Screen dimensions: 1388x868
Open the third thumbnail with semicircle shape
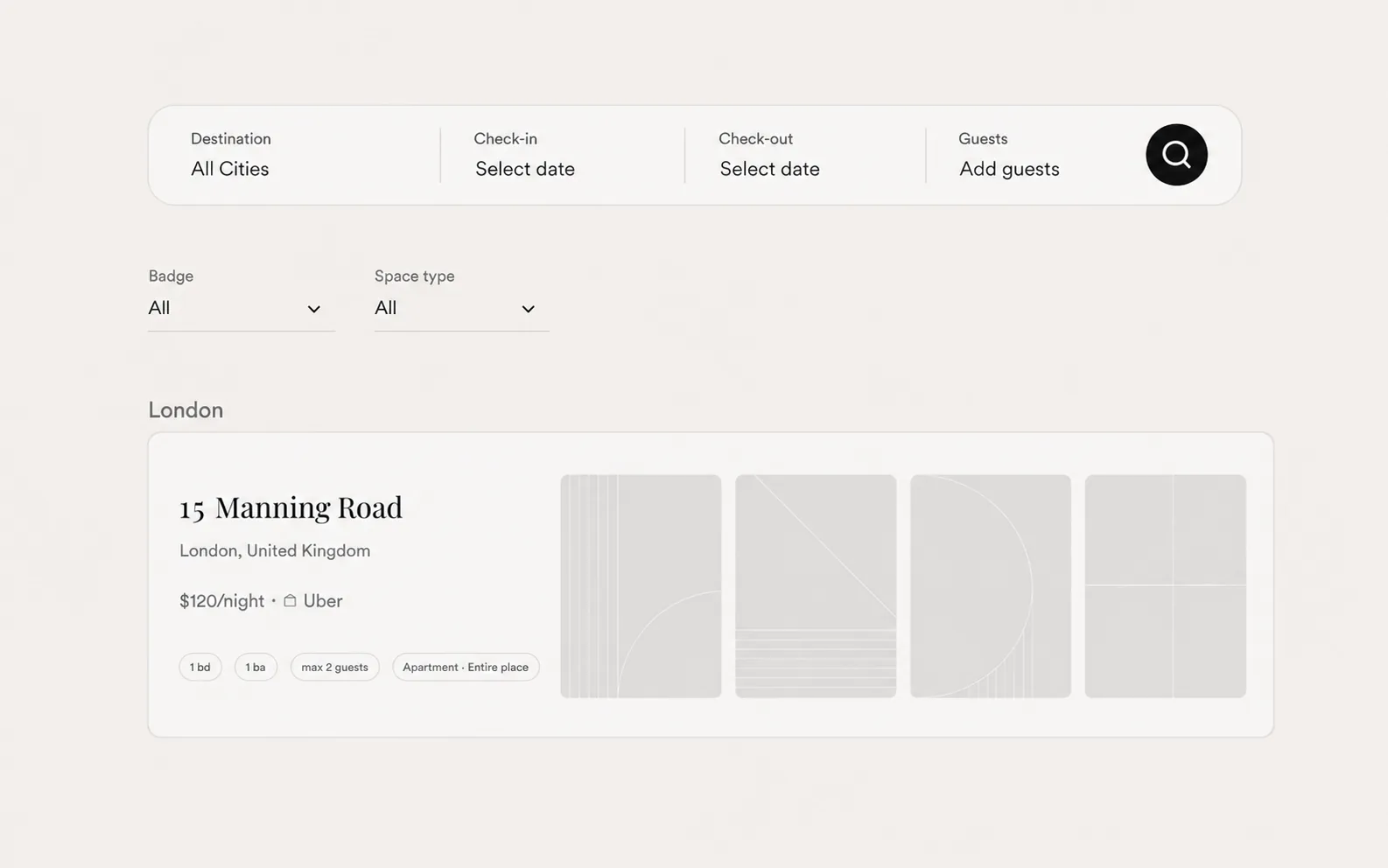pos(991,586)
